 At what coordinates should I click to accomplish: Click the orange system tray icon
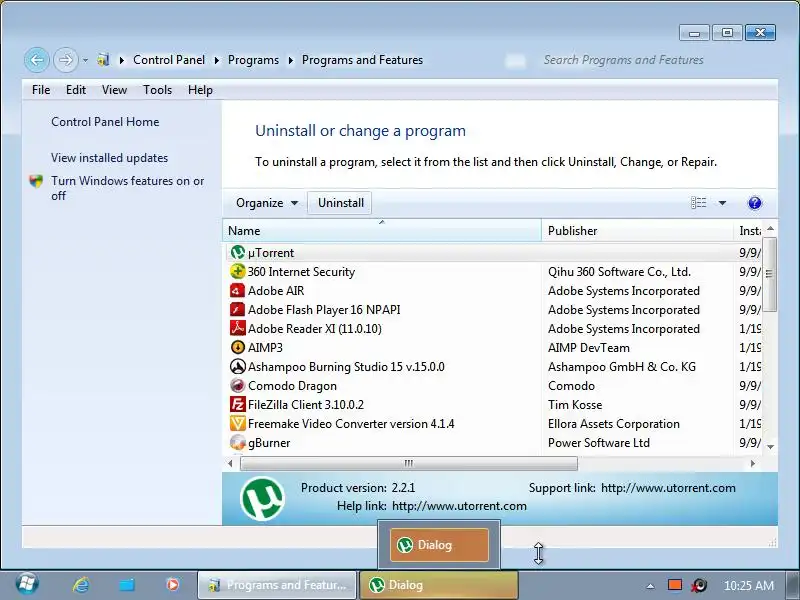[675, 585]
